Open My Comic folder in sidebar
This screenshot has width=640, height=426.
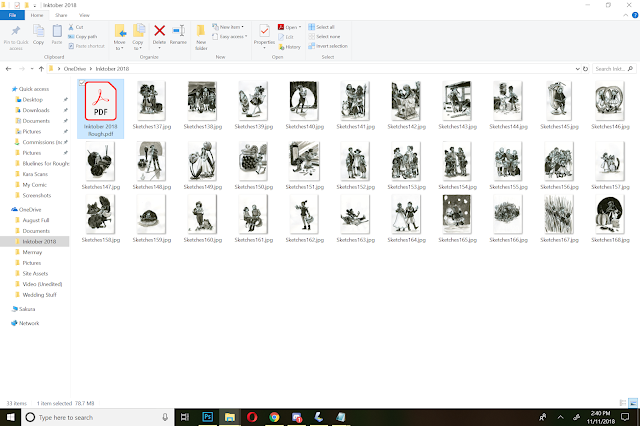tap(34, 184)
